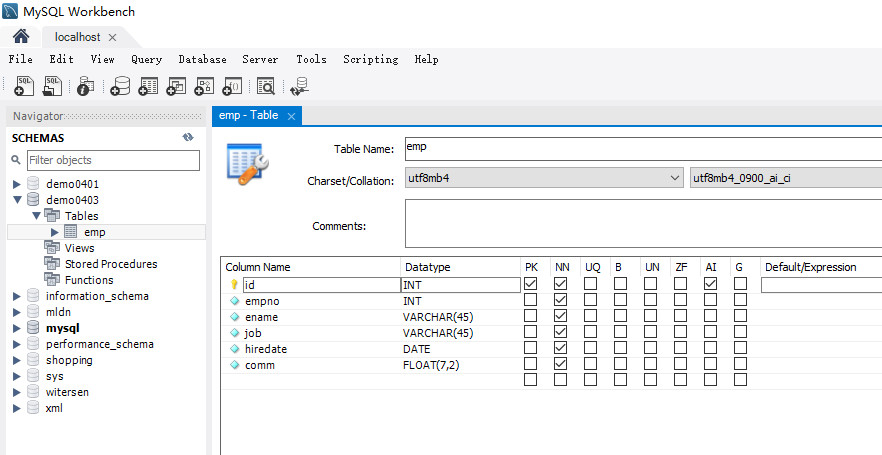Expand the demo0401 schema
Screen dimensions: 882x455
click(x=17, y=184)
